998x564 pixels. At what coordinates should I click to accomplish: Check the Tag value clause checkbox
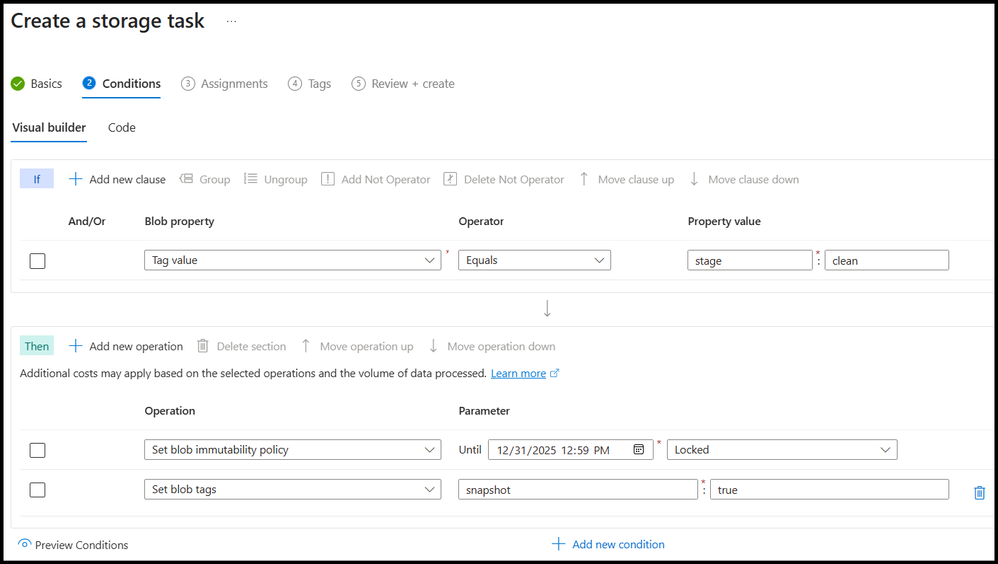pos(37,261)
